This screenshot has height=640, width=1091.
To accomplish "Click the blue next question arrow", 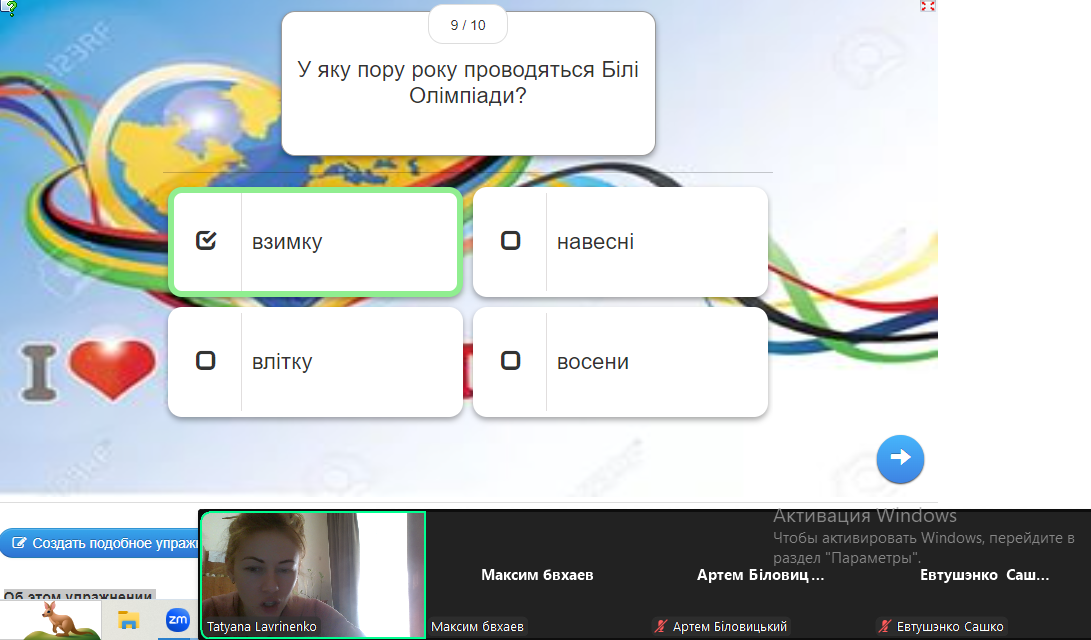I will pyautogui.click(x=900, y=458).
